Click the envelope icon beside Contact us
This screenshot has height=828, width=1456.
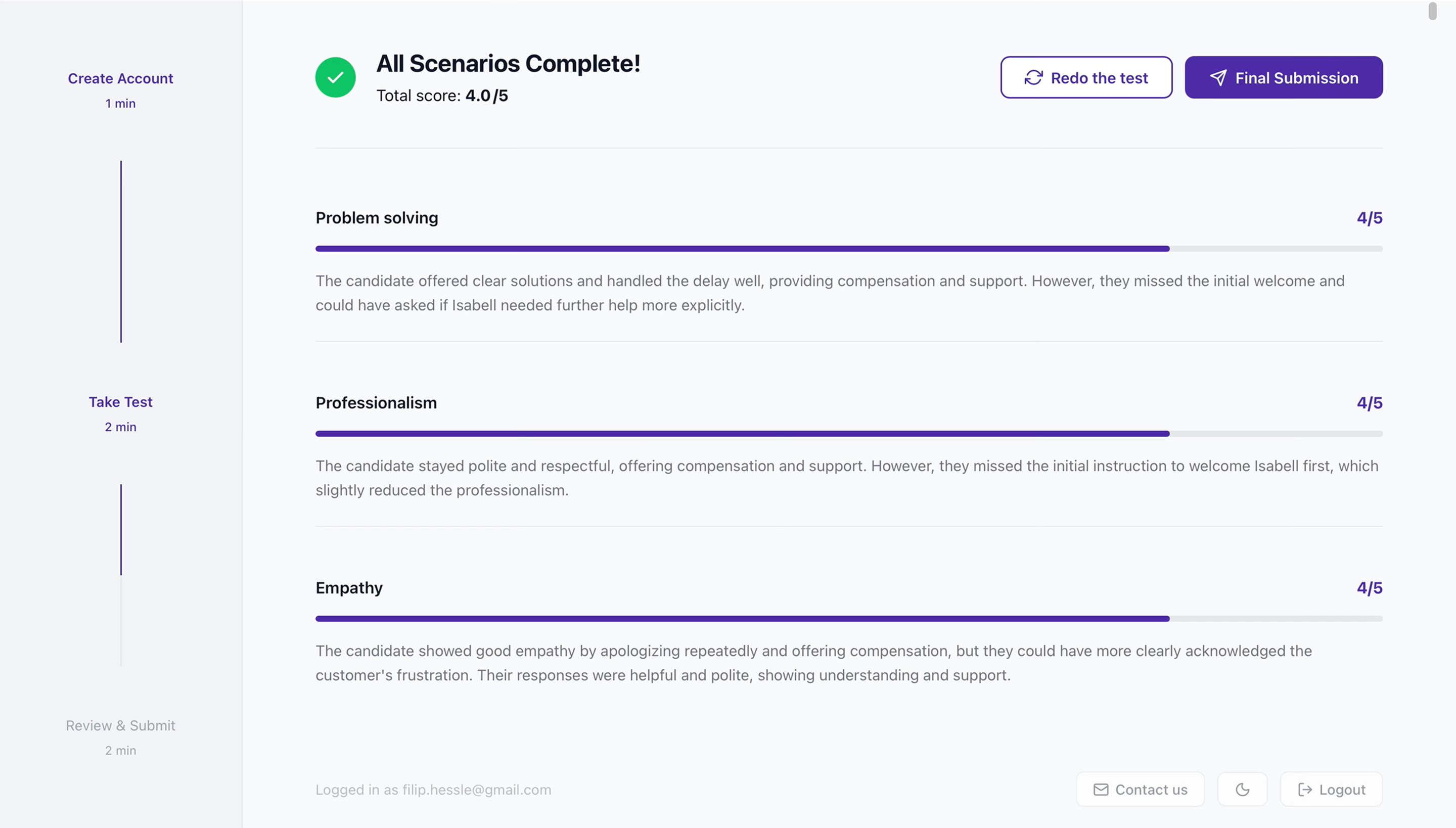point(1101,790)
